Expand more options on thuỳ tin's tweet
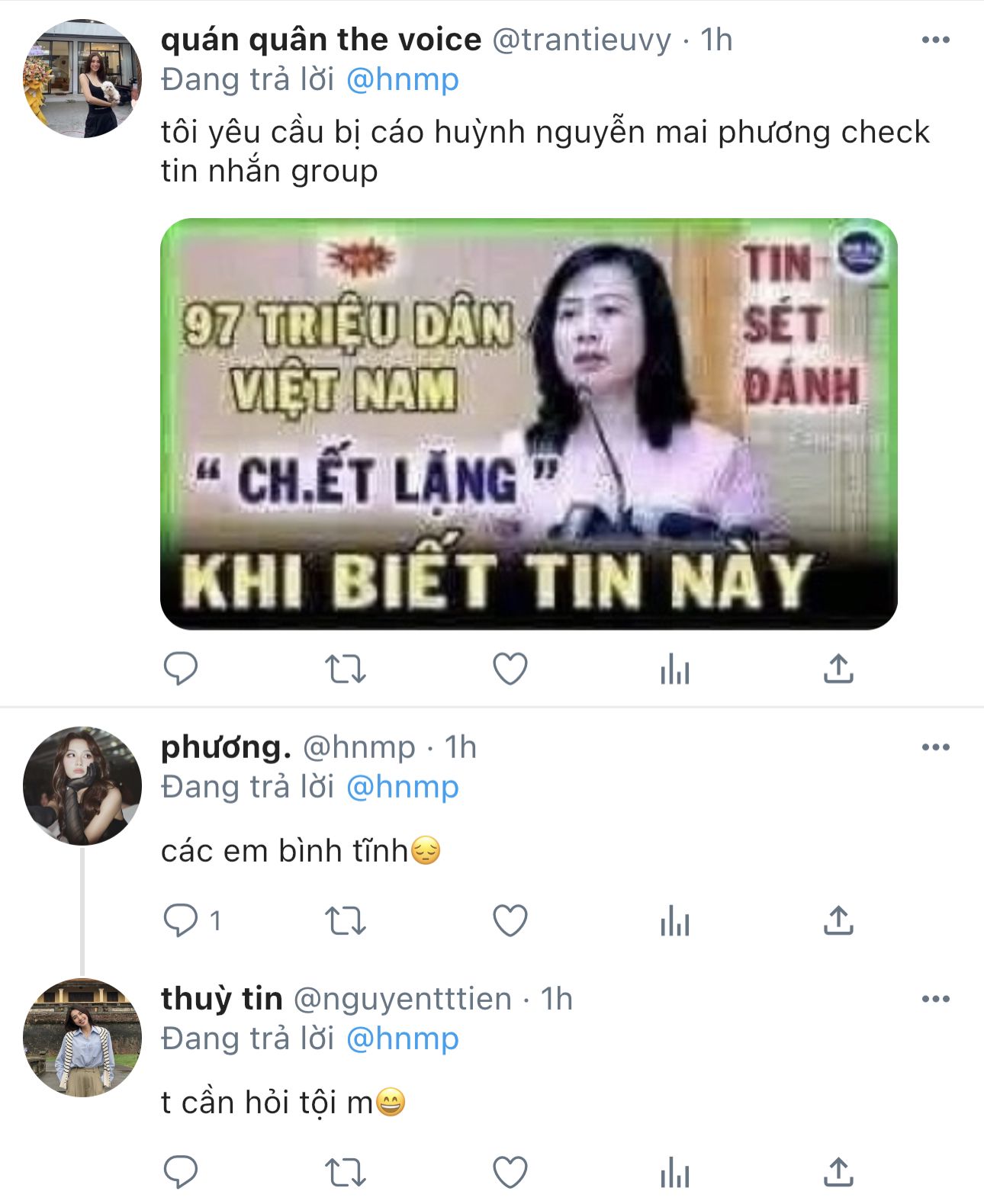The width and height of the screenshot is (984, 1204). [x=935, y=999]
